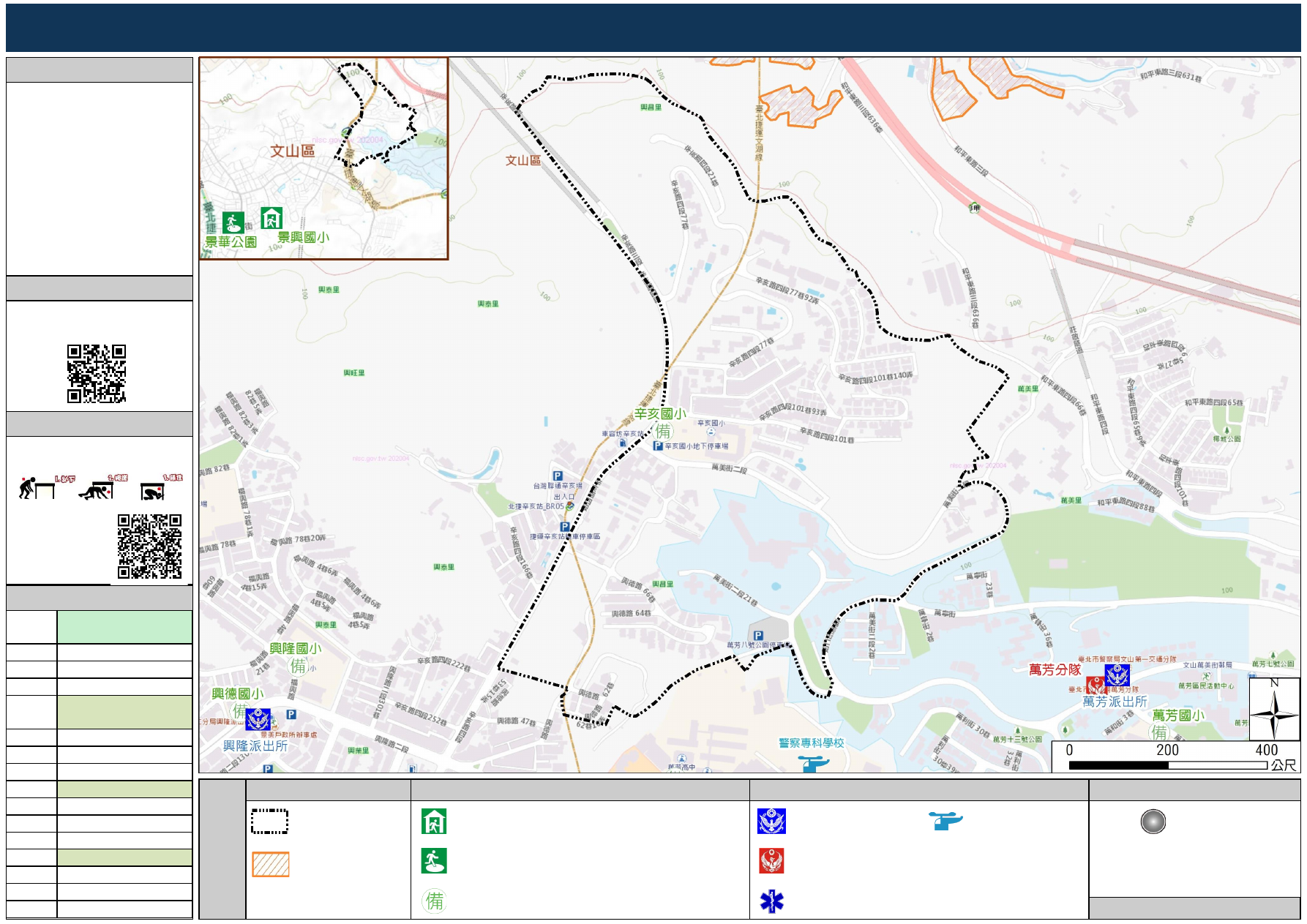Viewport: 1307px width, 924px height.
Task: Click the blue 萬芳派出所 label
Action: [1115, 702]
